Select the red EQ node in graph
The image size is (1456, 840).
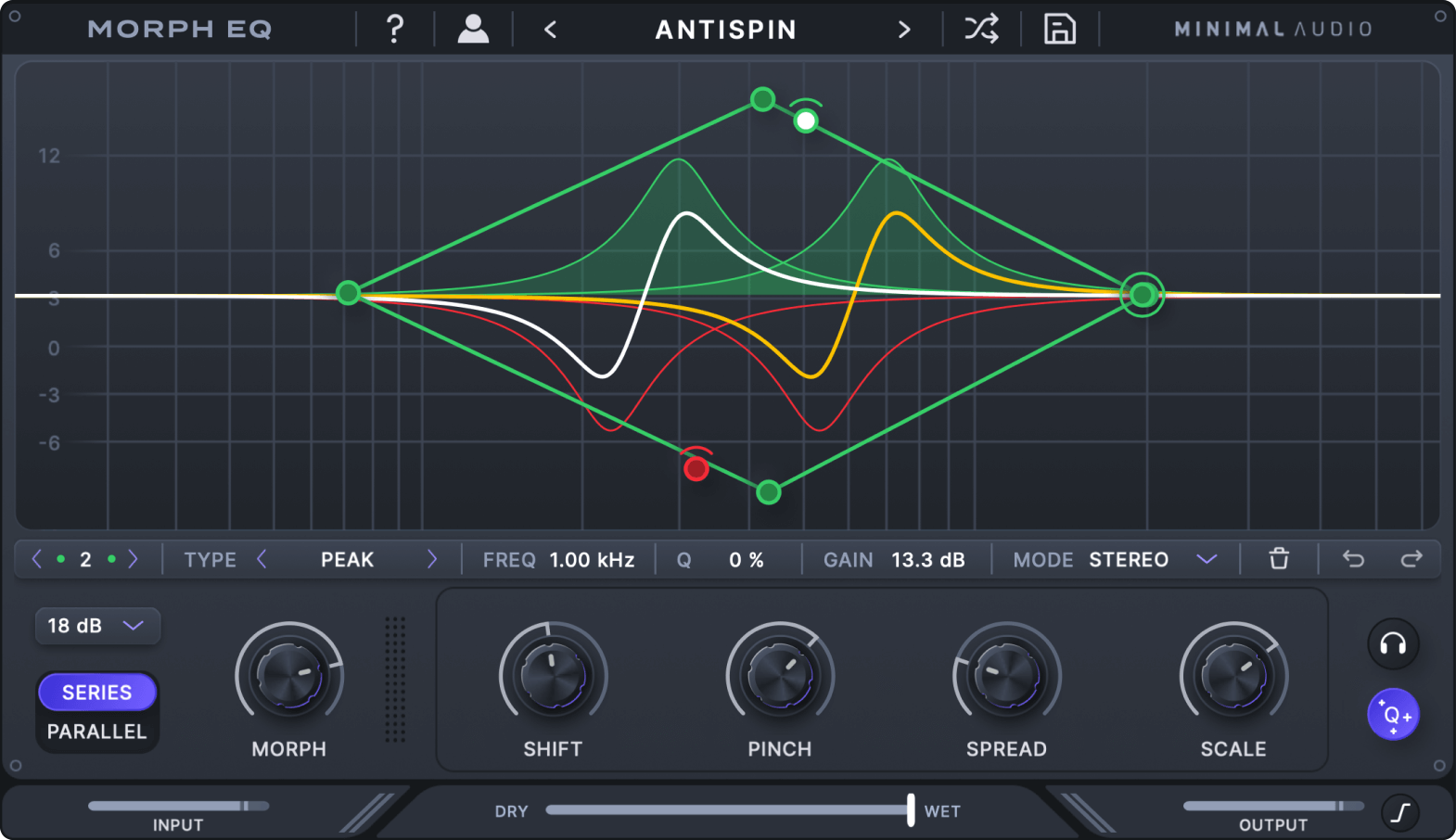click(696, 469)
